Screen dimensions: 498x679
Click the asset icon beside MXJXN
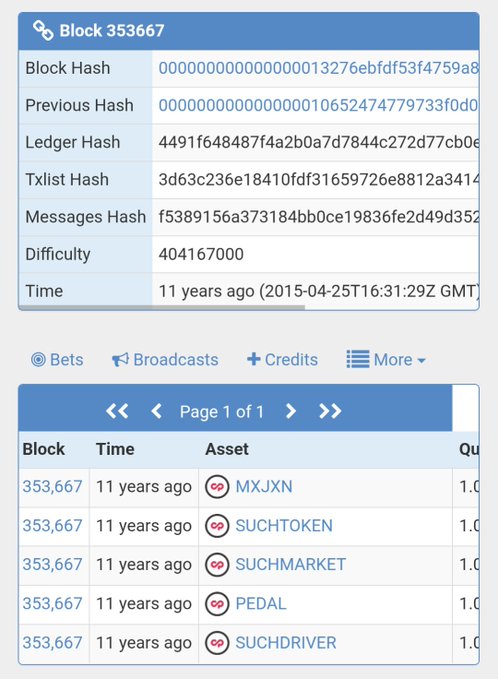[x=217, y=487]
